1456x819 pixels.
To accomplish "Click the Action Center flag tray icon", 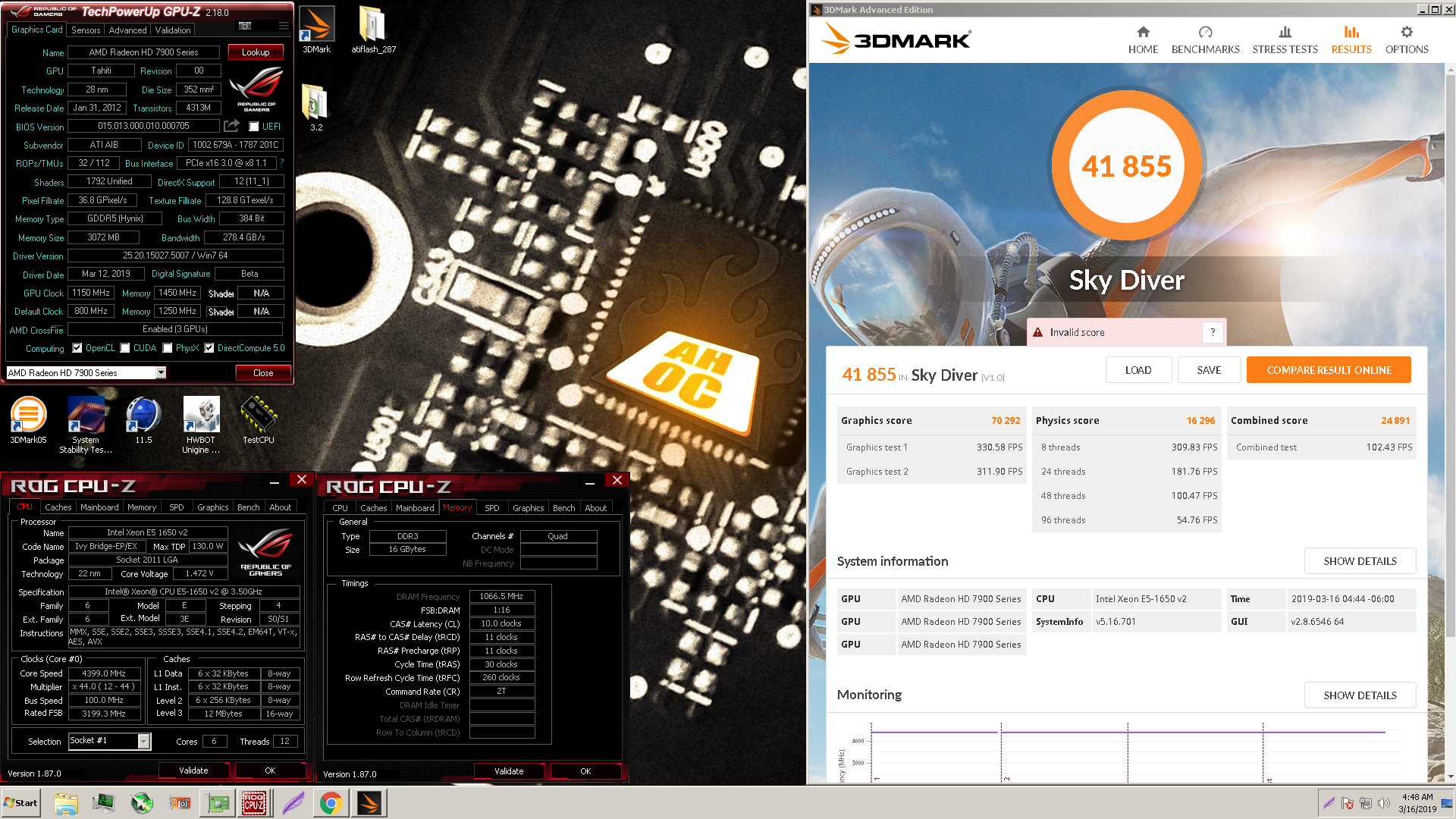I will click(1348, 803).
